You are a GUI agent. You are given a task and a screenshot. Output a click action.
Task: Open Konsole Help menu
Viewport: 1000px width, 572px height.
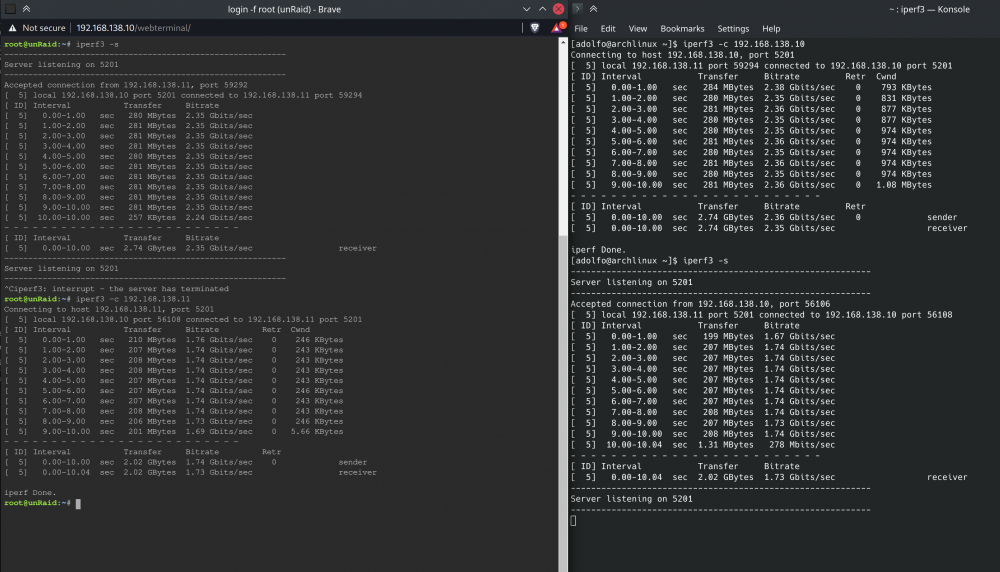[x=770, y=29]
